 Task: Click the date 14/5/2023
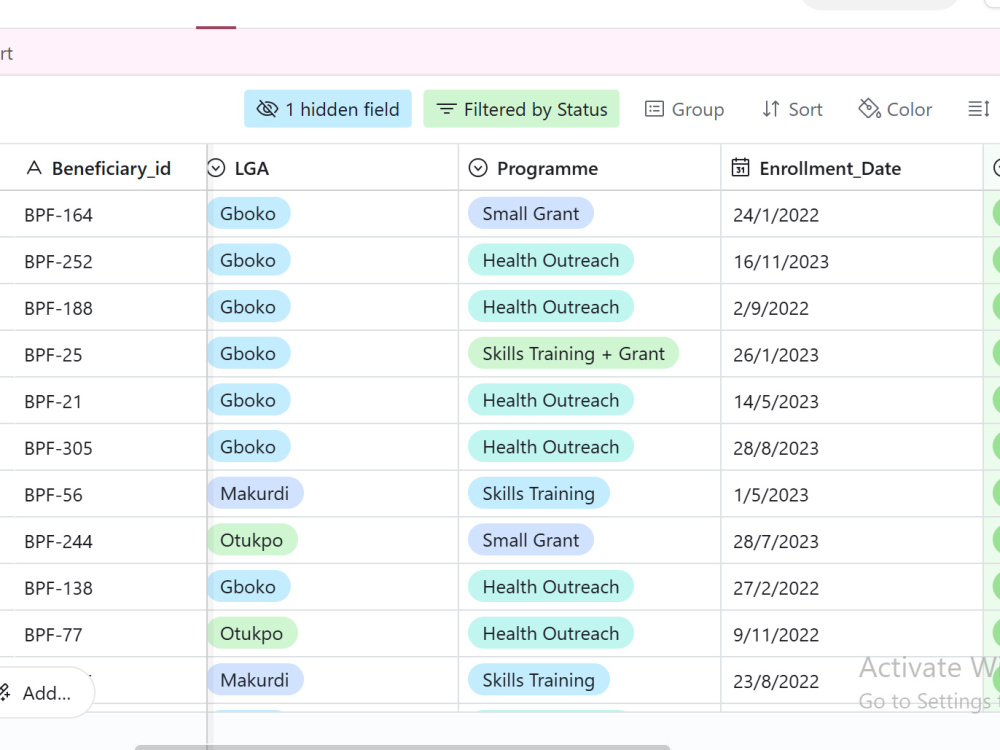(776, 401)
